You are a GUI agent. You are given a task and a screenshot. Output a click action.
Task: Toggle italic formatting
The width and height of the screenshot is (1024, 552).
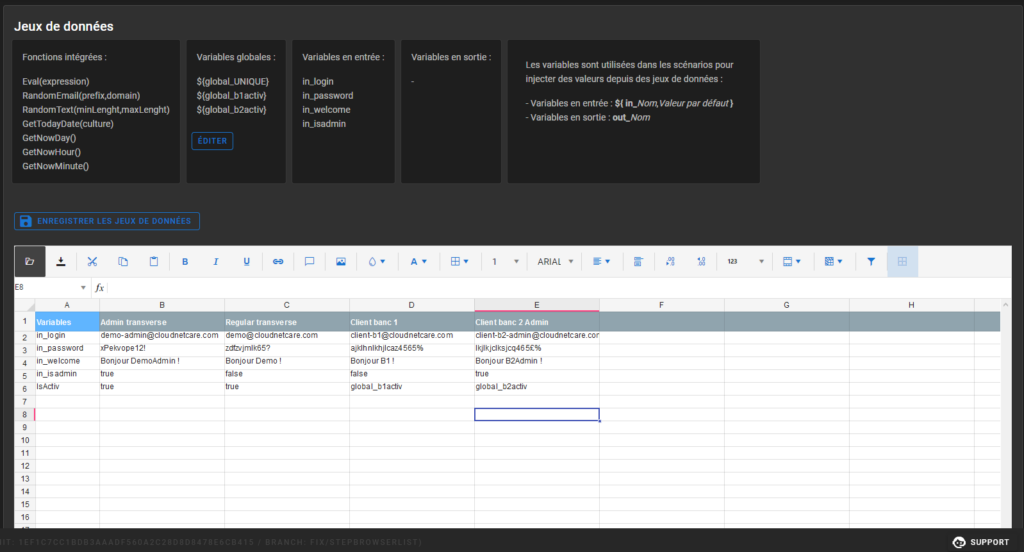(216, 261)
